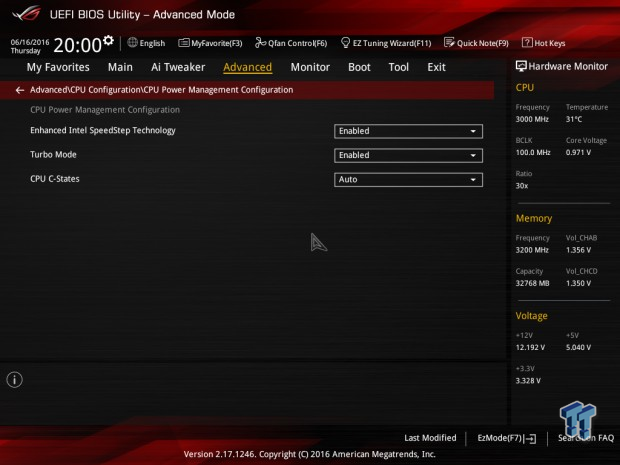This screenshot has width=620, height=465.
Task: Click the arrow on the Turbo Mode combo box
Action: pos(473,155)
